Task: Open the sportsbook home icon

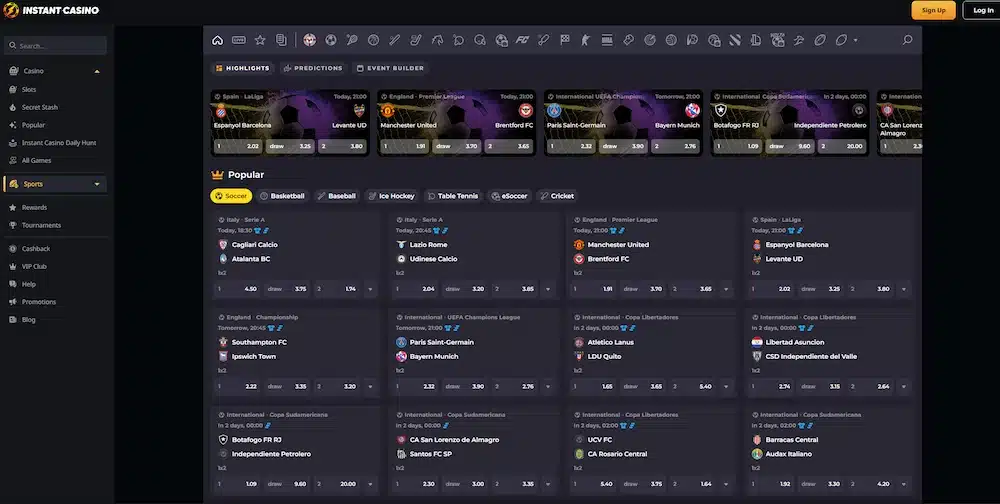Action: [x=217, y=40]
